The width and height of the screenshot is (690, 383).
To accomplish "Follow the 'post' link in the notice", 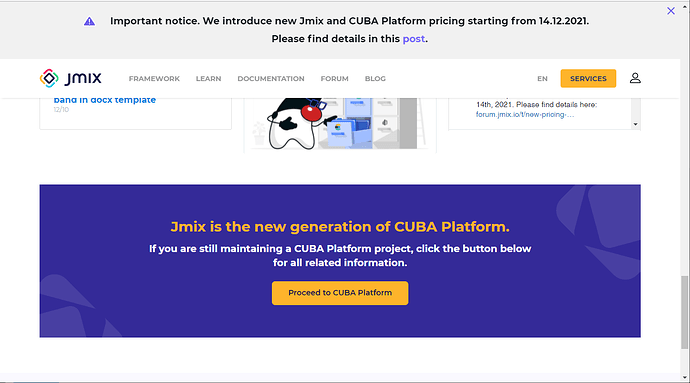I will 414,39.
